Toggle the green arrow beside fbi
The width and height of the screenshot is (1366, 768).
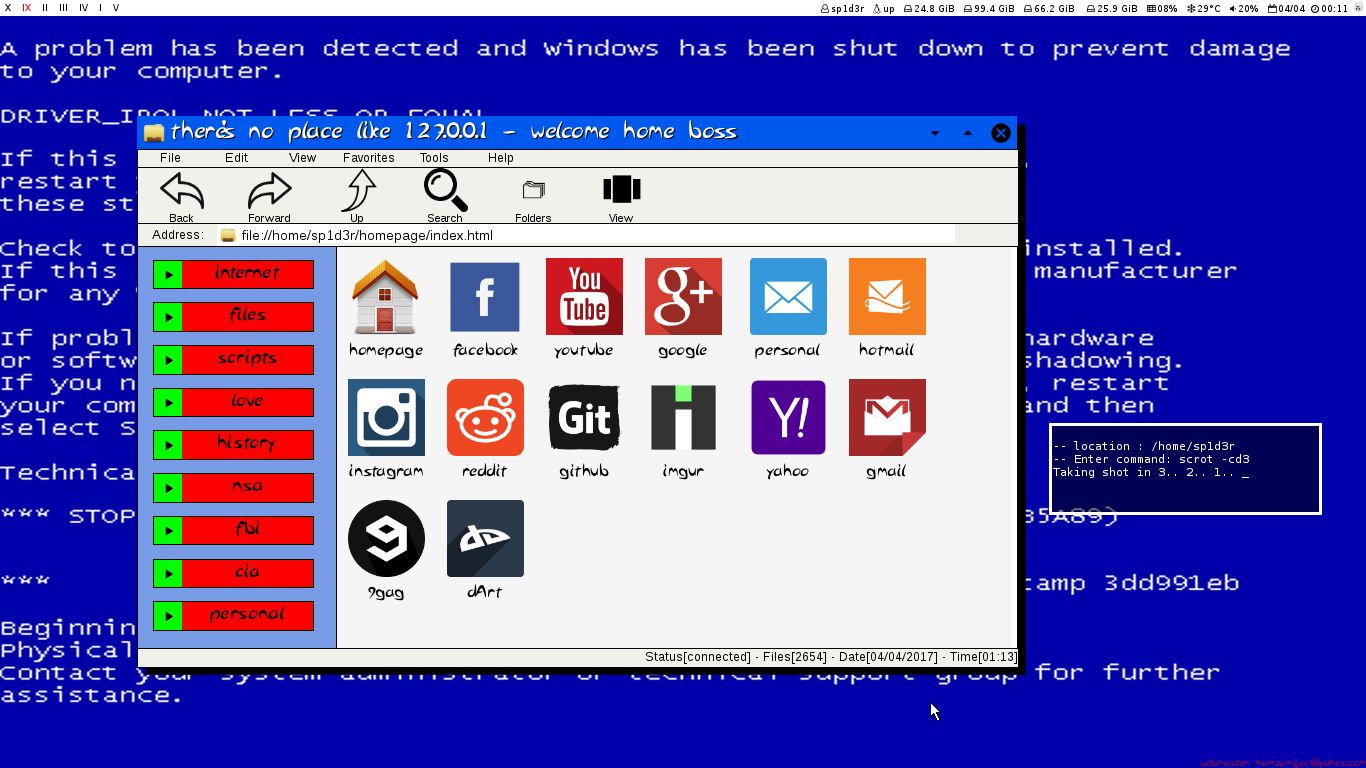[x=168, y=530]
